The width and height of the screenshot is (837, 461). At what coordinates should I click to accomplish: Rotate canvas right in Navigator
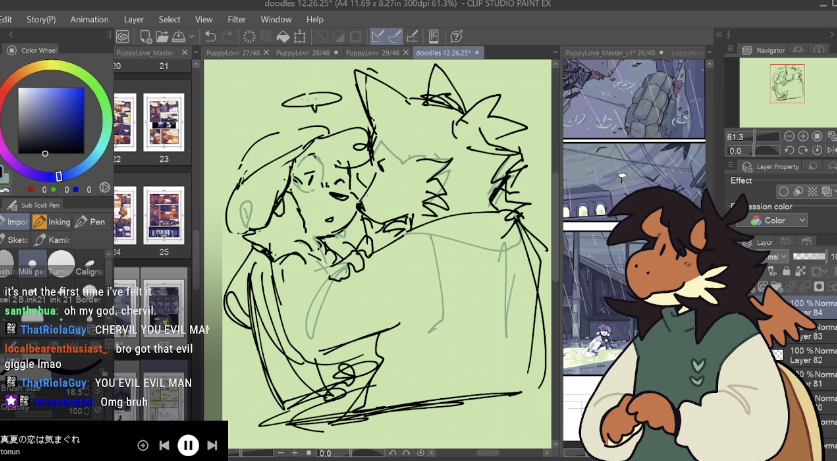click(x=803, y=151)
